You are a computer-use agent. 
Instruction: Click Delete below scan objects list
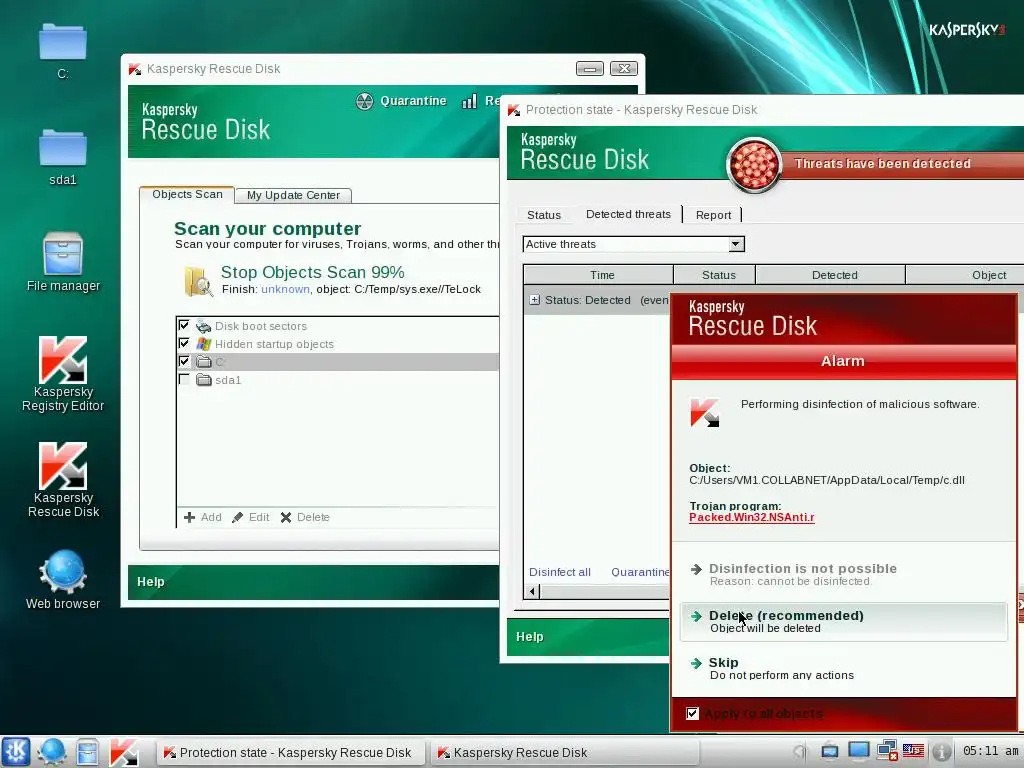pos(305,517)
